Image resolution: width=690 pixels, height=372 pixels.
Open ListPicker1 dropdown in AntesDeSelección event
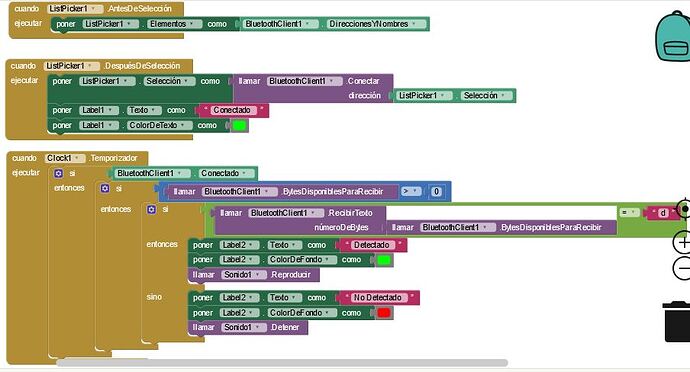click(x=75, y=9)
